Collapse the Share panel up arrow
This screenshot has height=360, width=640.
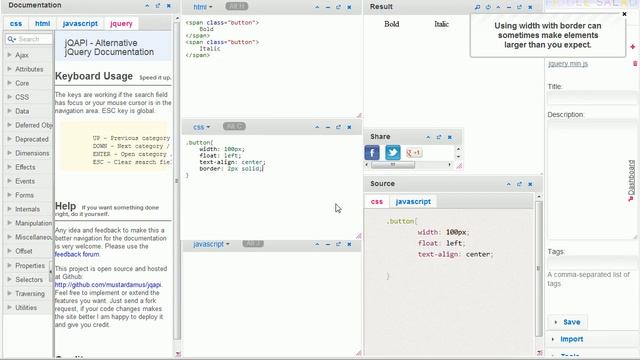pyautogui.click(x=428, y=137)
